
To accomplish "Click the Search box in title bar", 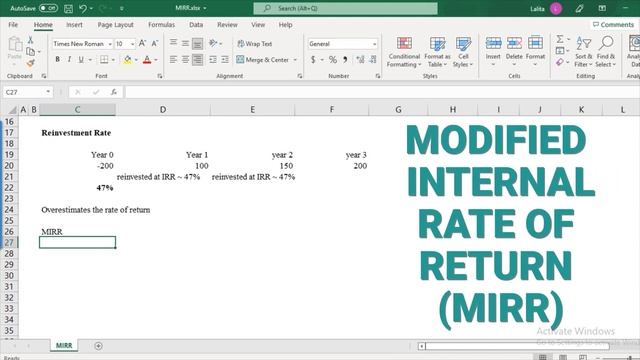I will (x=345, y=8).
